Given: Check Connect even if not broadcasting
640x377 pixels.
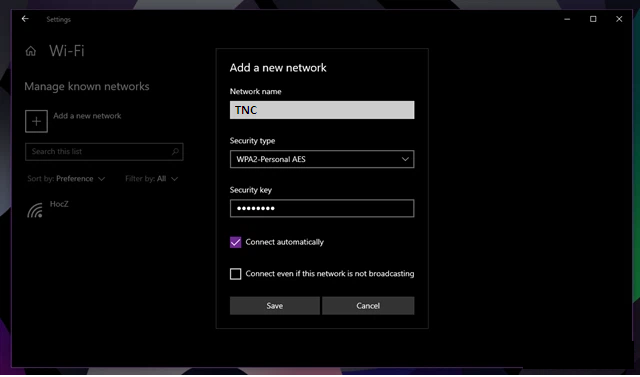Looking at the screenshot, I should click(236, 274).
